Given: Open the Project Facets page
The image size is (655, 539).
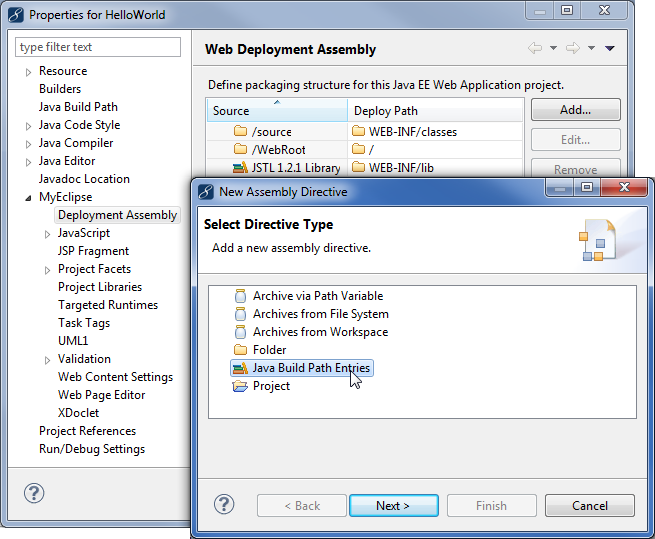Looking at the screenshot, I should (94, 269).
